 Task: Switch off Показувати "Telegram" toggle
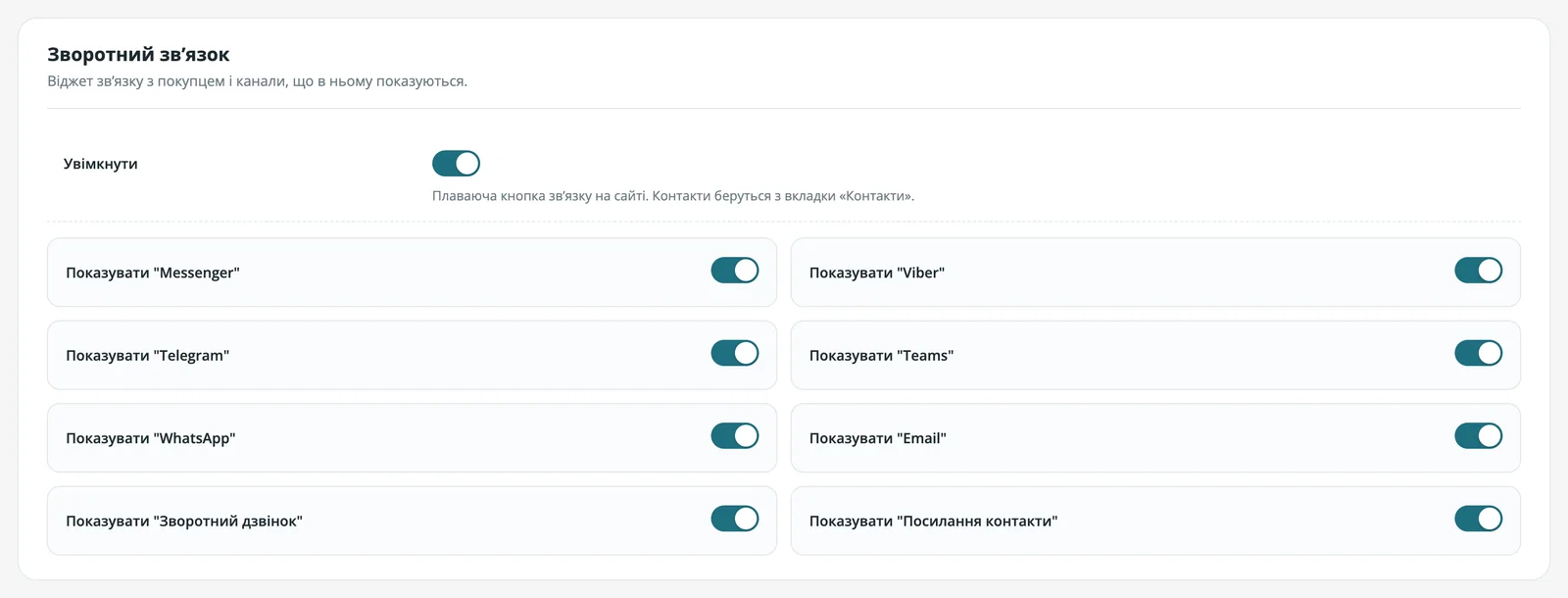click(735, 353)
